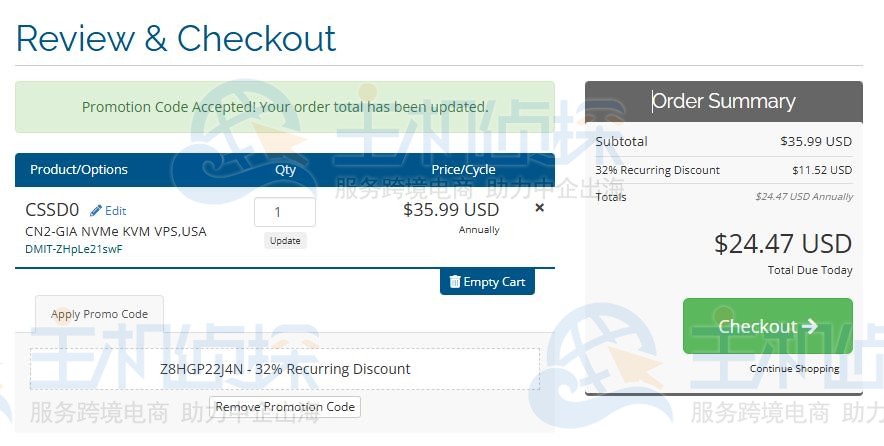Click the Subtotal row in Order Summary
Image resolution: width=884 pixels, height=446 pixels.
tap(723, 142)
